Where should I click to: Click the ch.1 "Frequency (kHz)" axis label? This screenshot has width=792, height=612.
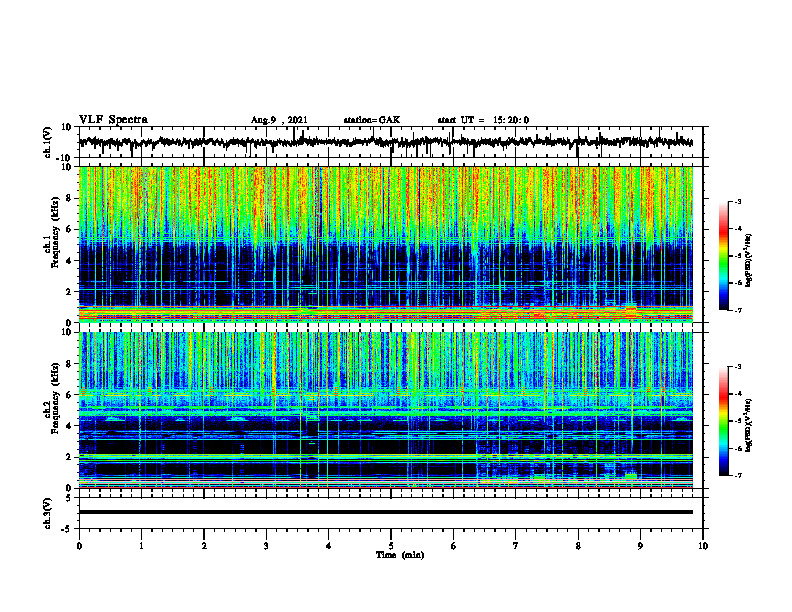point(55,232)
